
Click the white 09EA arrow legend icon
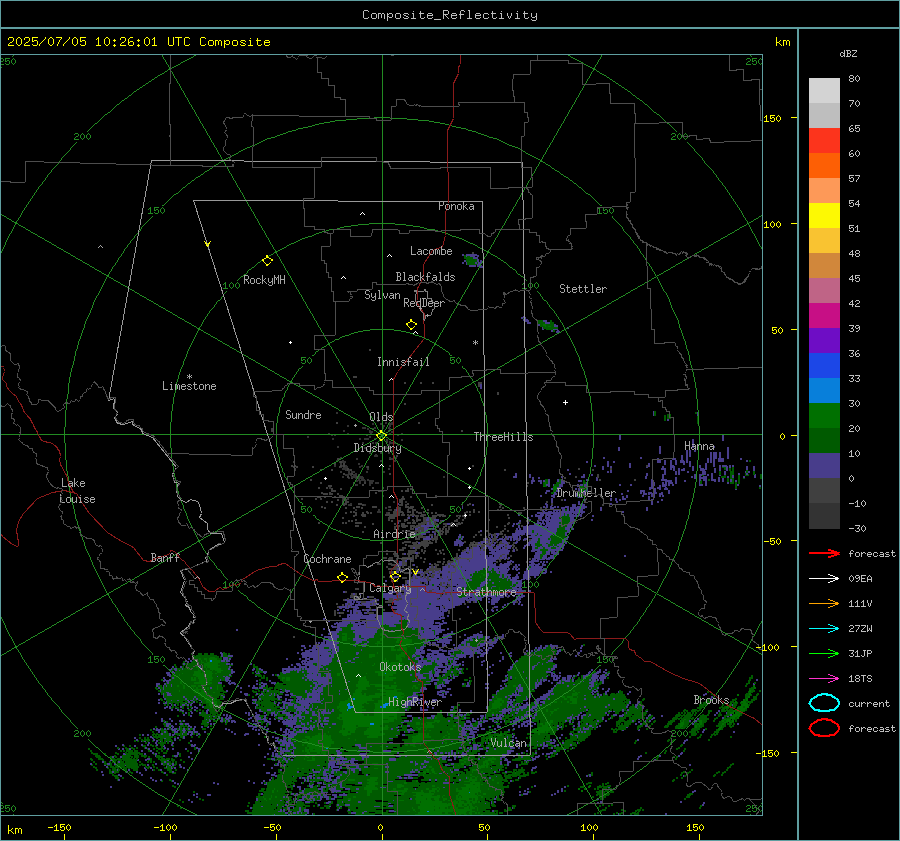click(x=824, y=578)
